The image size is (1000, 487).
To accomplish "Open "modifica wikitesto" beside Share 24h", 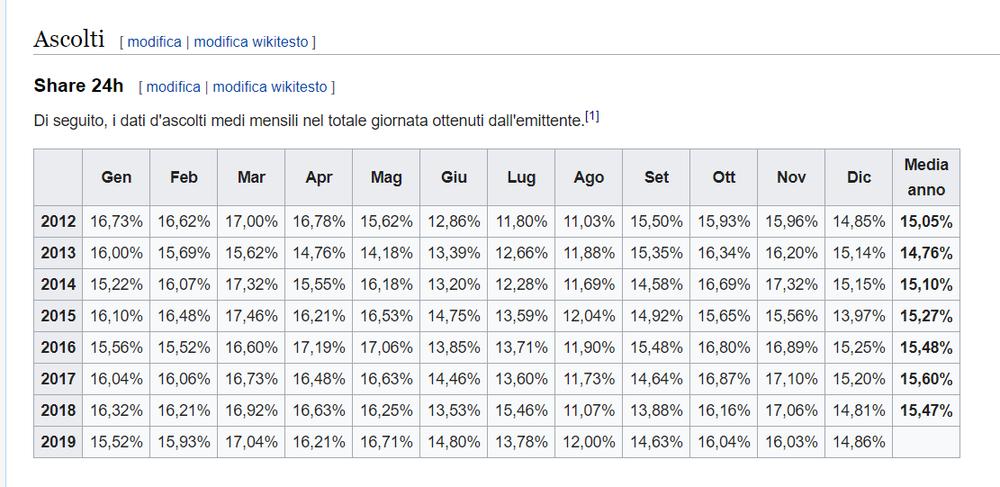I will (x=270, y=87).
